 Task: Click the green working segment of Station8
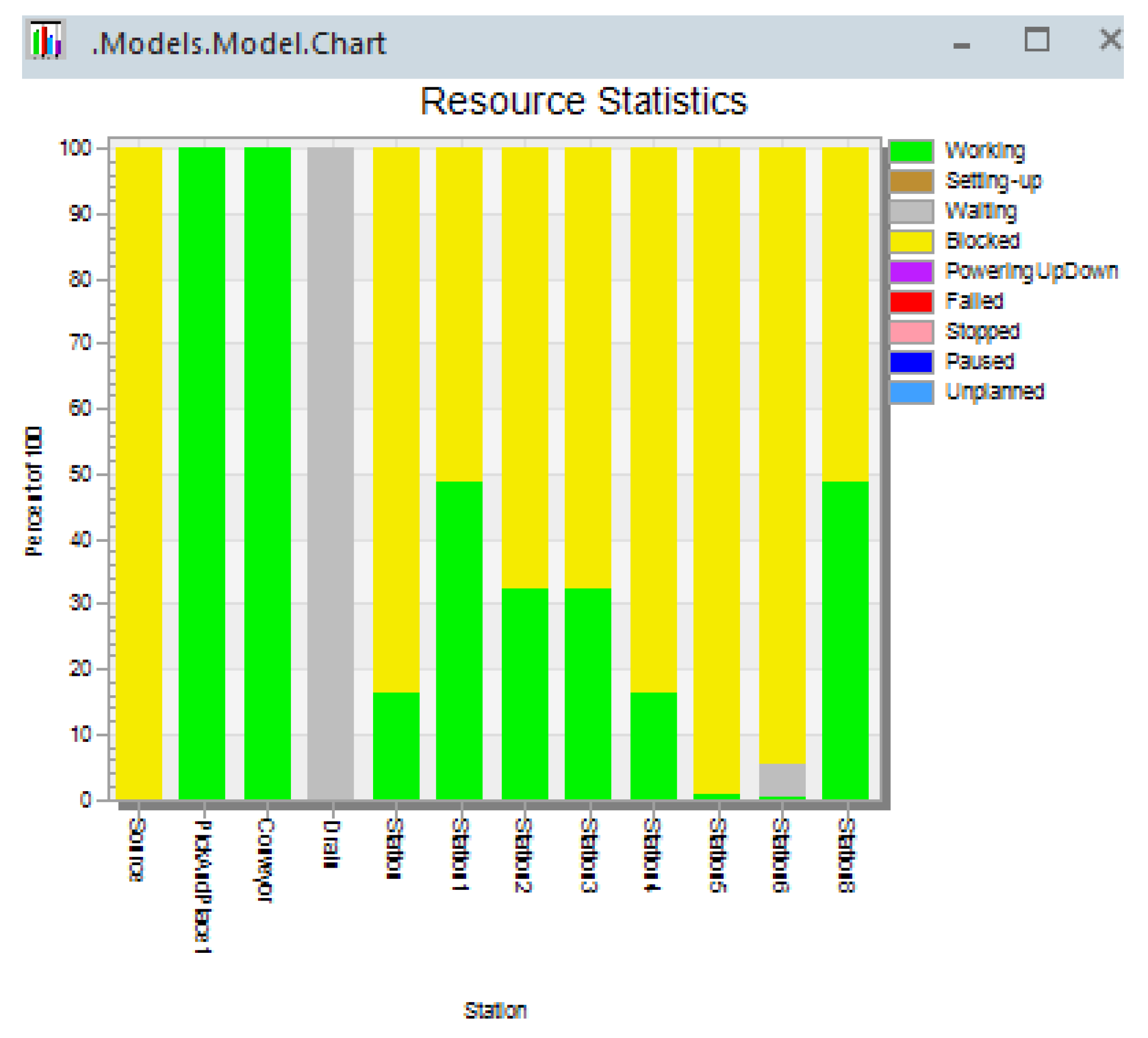tap(845, 640)
